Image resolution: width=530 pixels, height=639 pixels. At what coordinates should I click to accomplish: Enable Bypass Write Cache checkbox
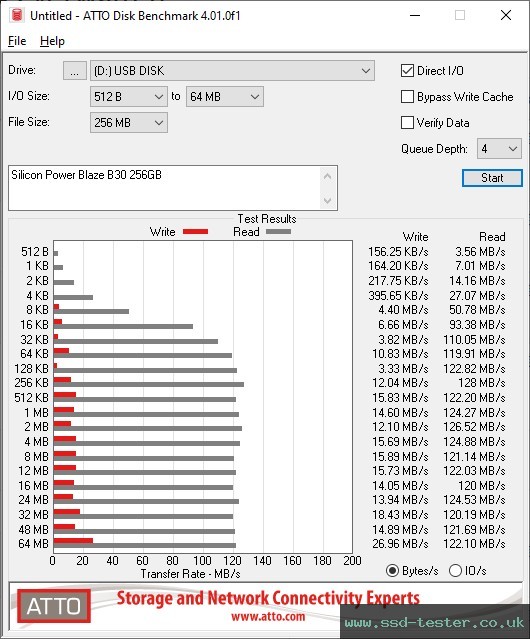[407, 97]
